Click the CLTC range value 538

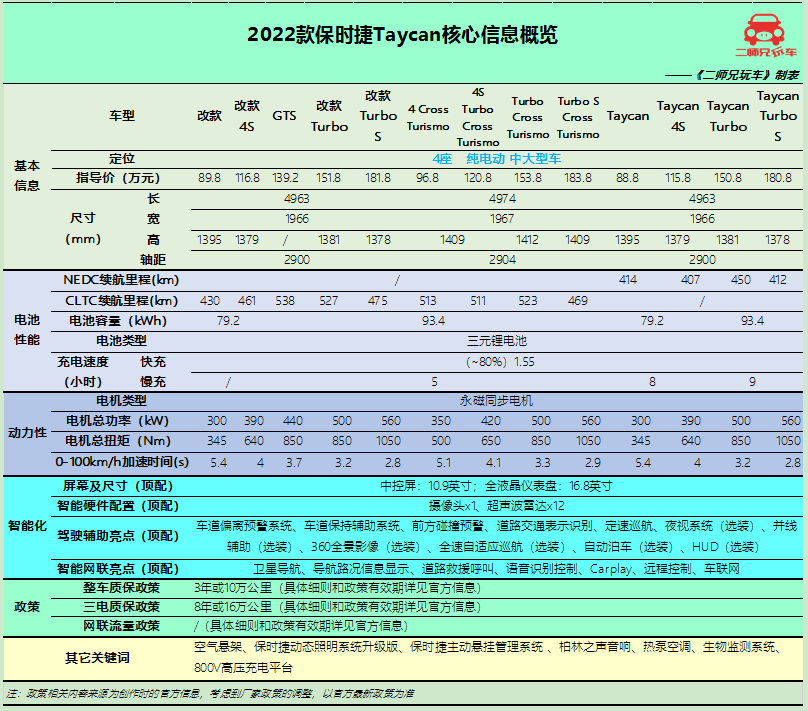(x=285, y=301)
